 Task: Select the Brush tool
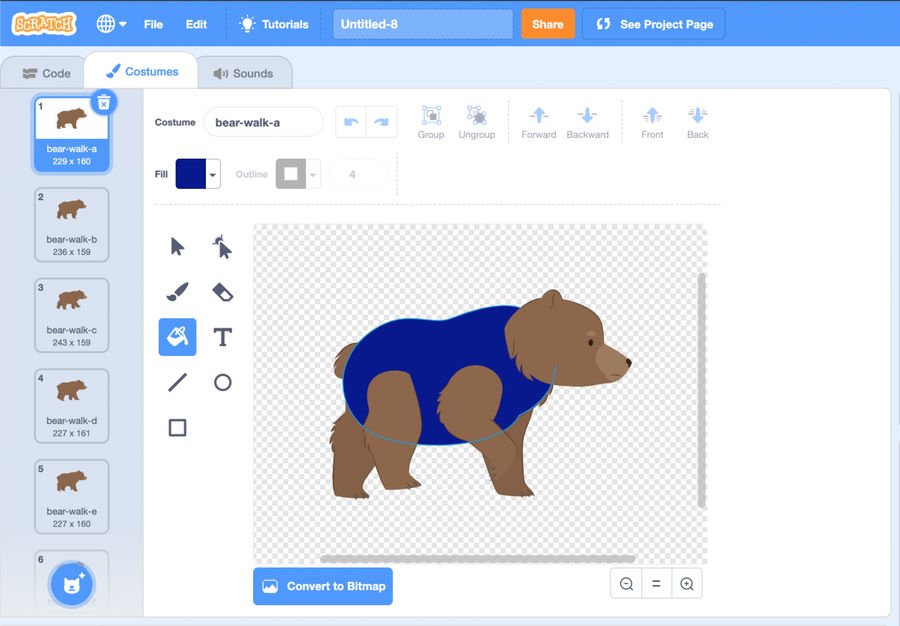click(x=177, y=292)
